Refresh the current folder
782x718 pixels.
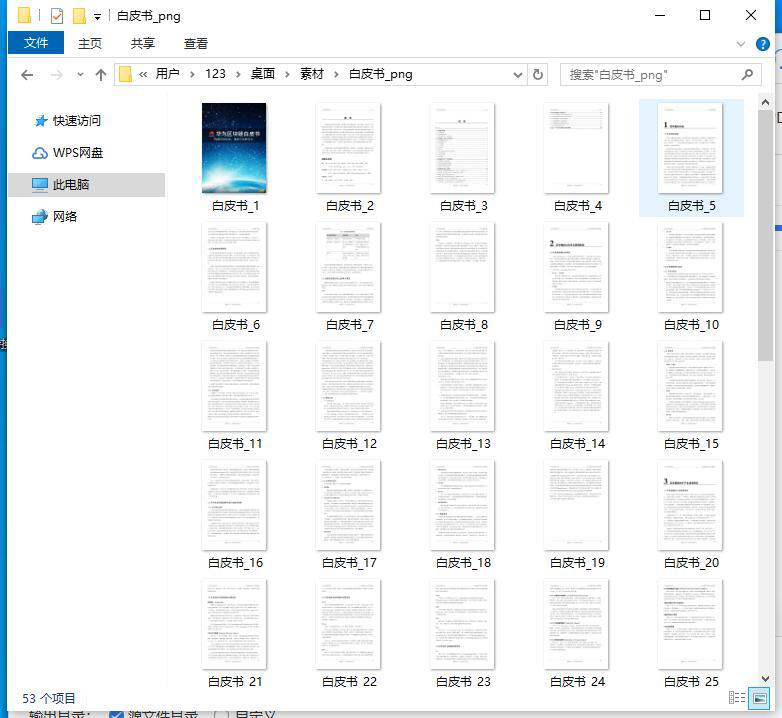(538, 75)
